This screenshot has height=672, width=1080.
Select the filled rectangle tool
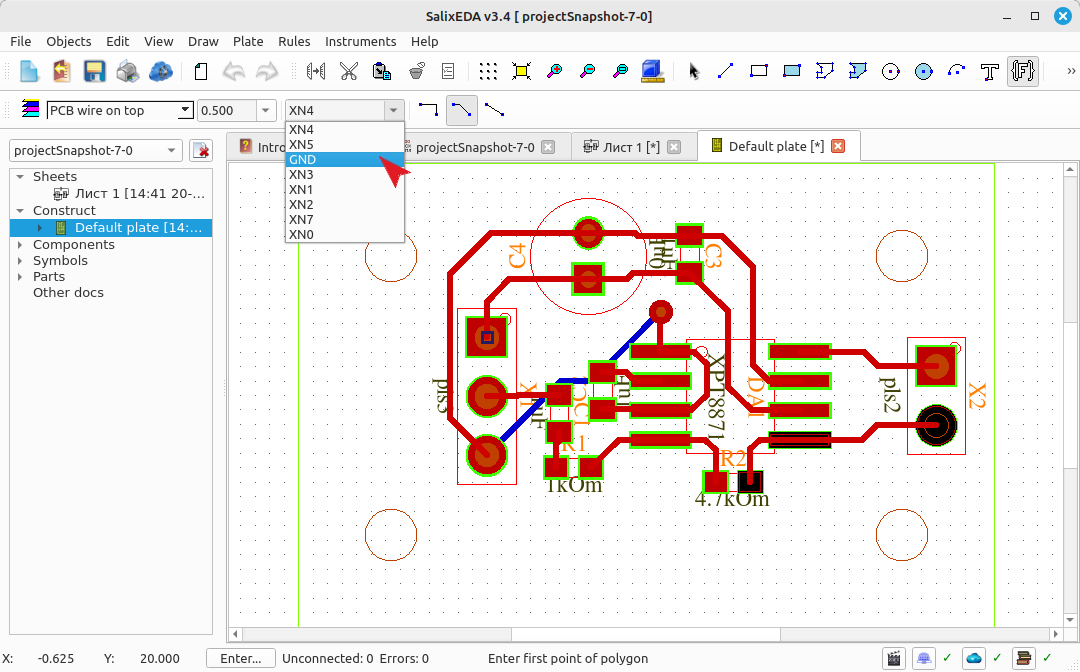[x=791, y=71]
